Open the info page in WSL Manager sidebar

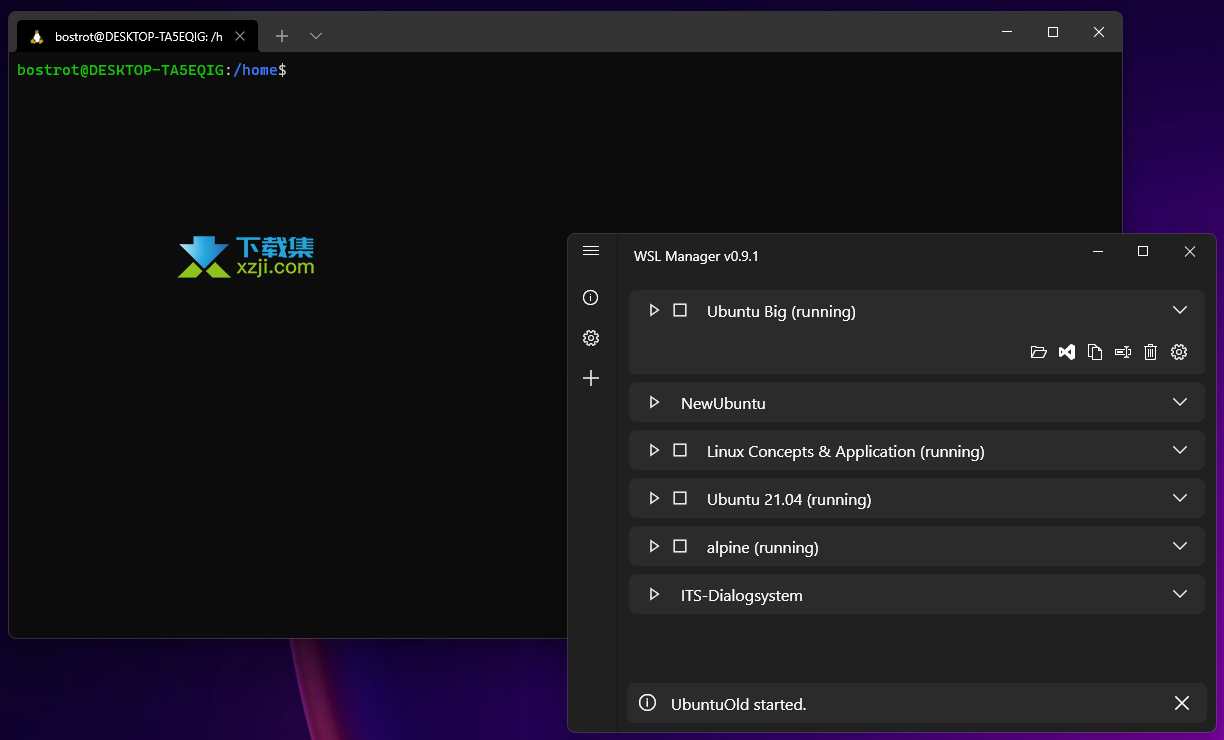(x=591, y=298)
